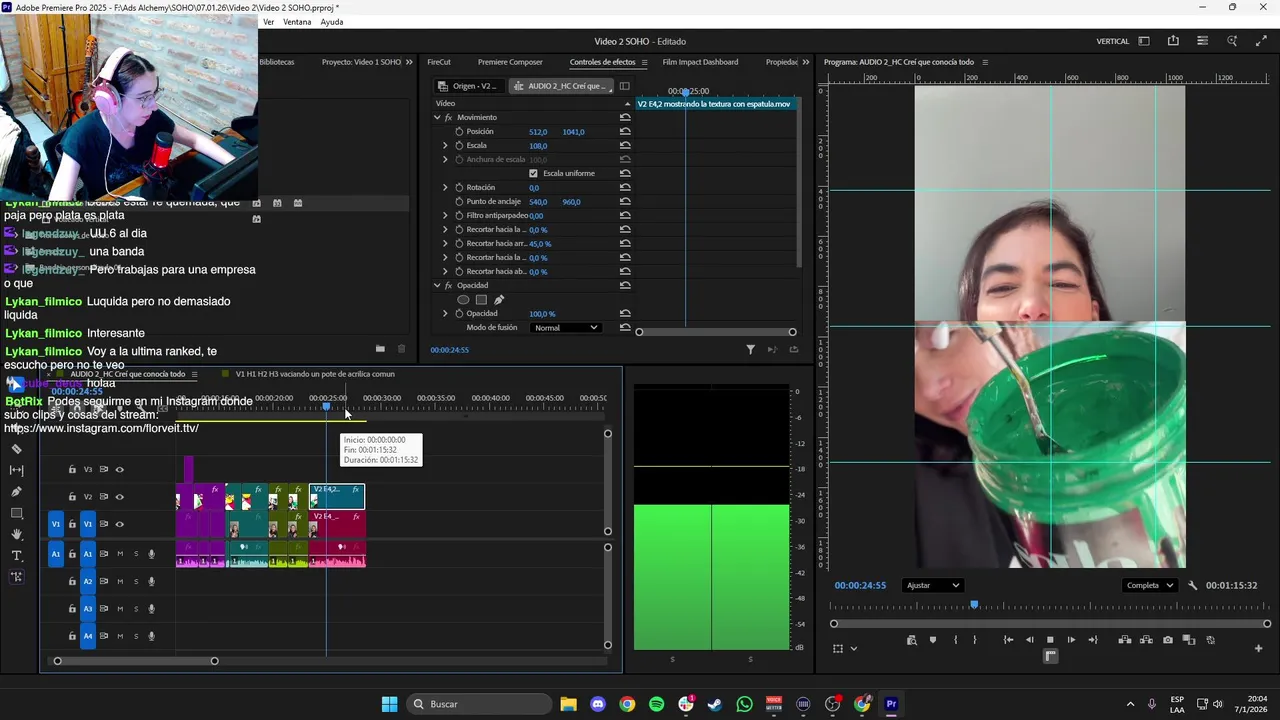Open the Ayuda menu
Image resolution: width=1280 pixels, height=720 pixels.
coord(332,22)
